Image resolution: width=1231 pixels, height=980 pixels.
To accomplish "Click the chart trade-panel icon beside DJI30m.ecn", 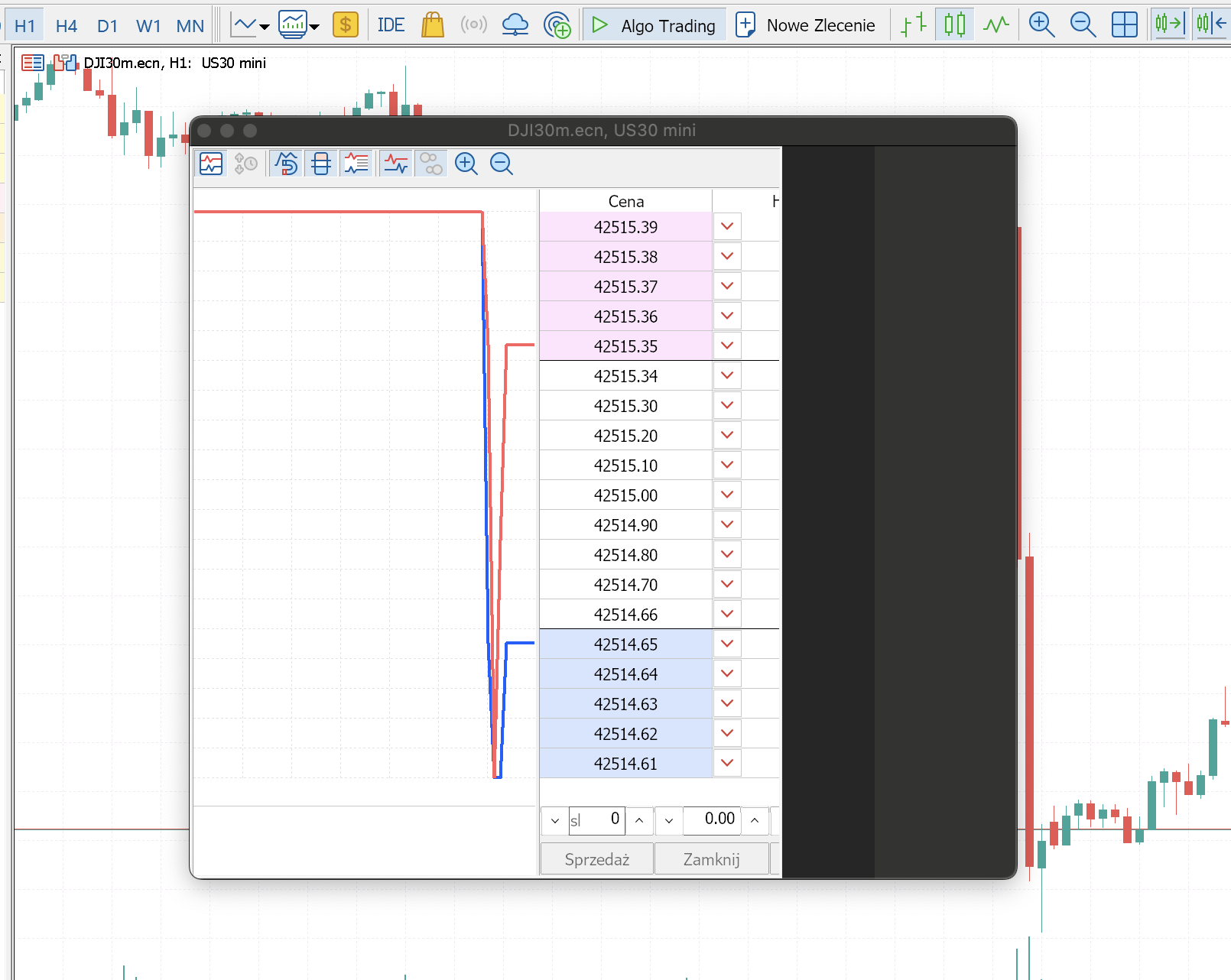I will (66, 63).
